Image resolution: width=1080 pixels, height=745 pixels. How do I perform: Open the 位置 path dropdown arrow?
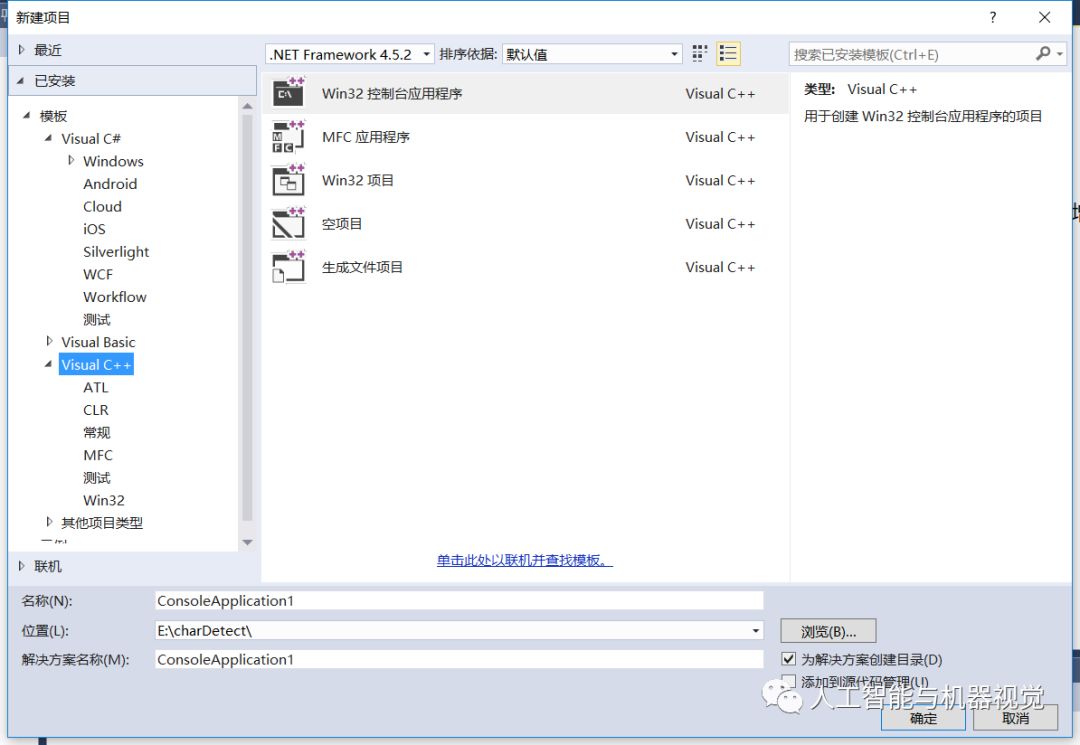pyautogui.click(x=756, y=630)
